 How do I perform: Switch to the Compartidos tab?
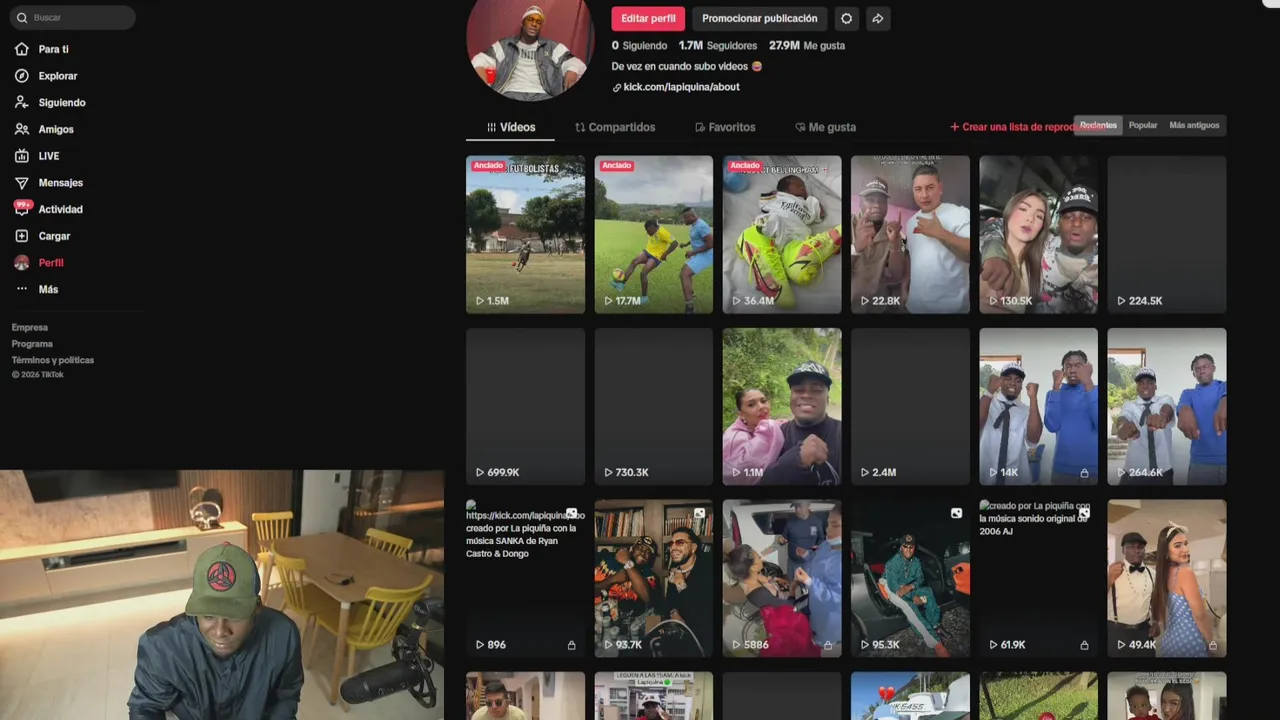tap(615, 127)
